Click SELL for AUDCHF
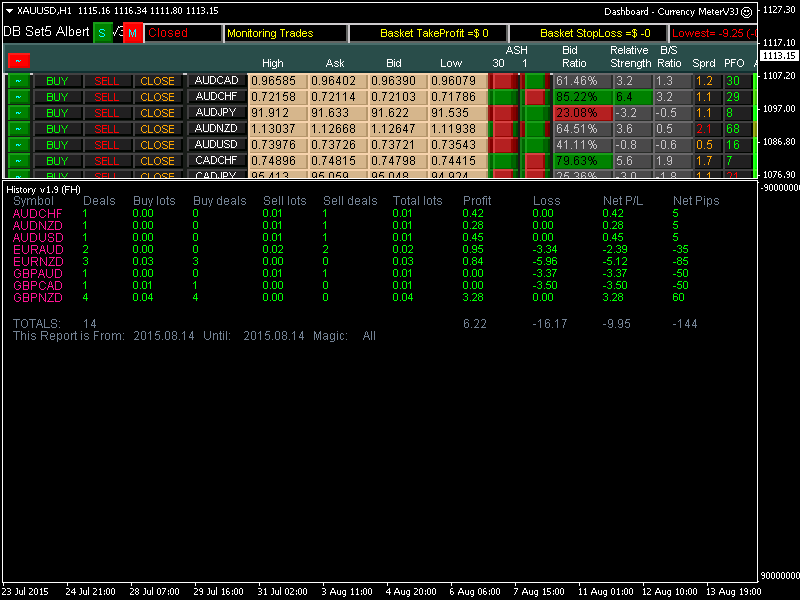 pos(107,97)
